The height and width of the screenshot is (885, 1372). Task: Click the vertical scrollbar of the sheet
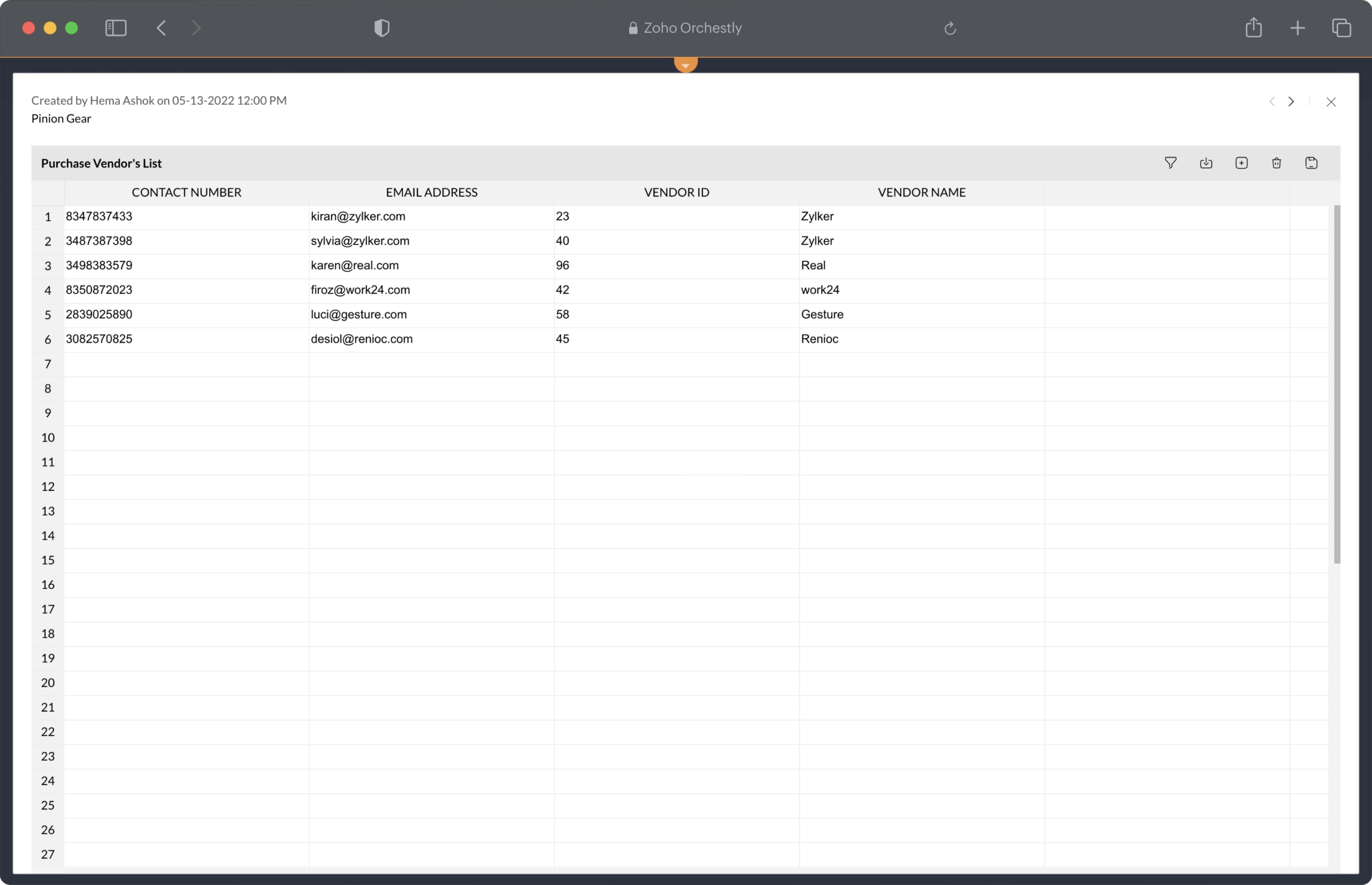point(1337,384)
